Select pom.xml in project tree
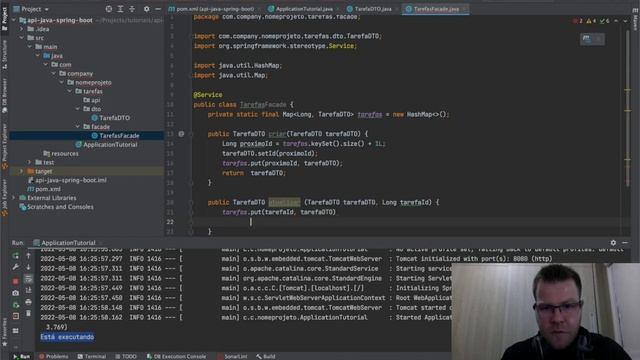The height and width of the screenshot is (360, 640). click(44, 189)
